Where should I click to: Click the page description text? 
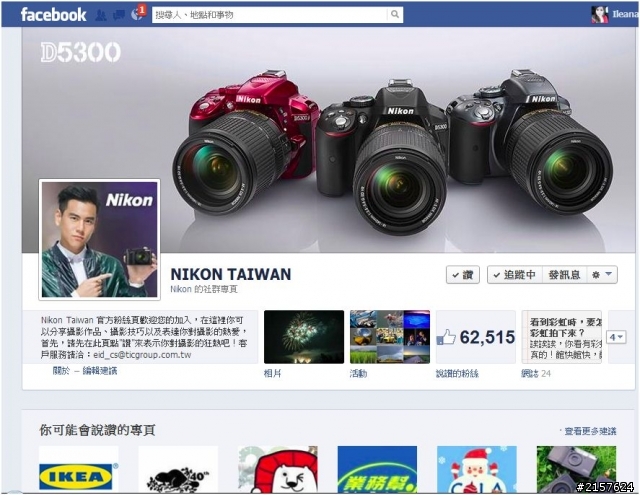(144, 337)
